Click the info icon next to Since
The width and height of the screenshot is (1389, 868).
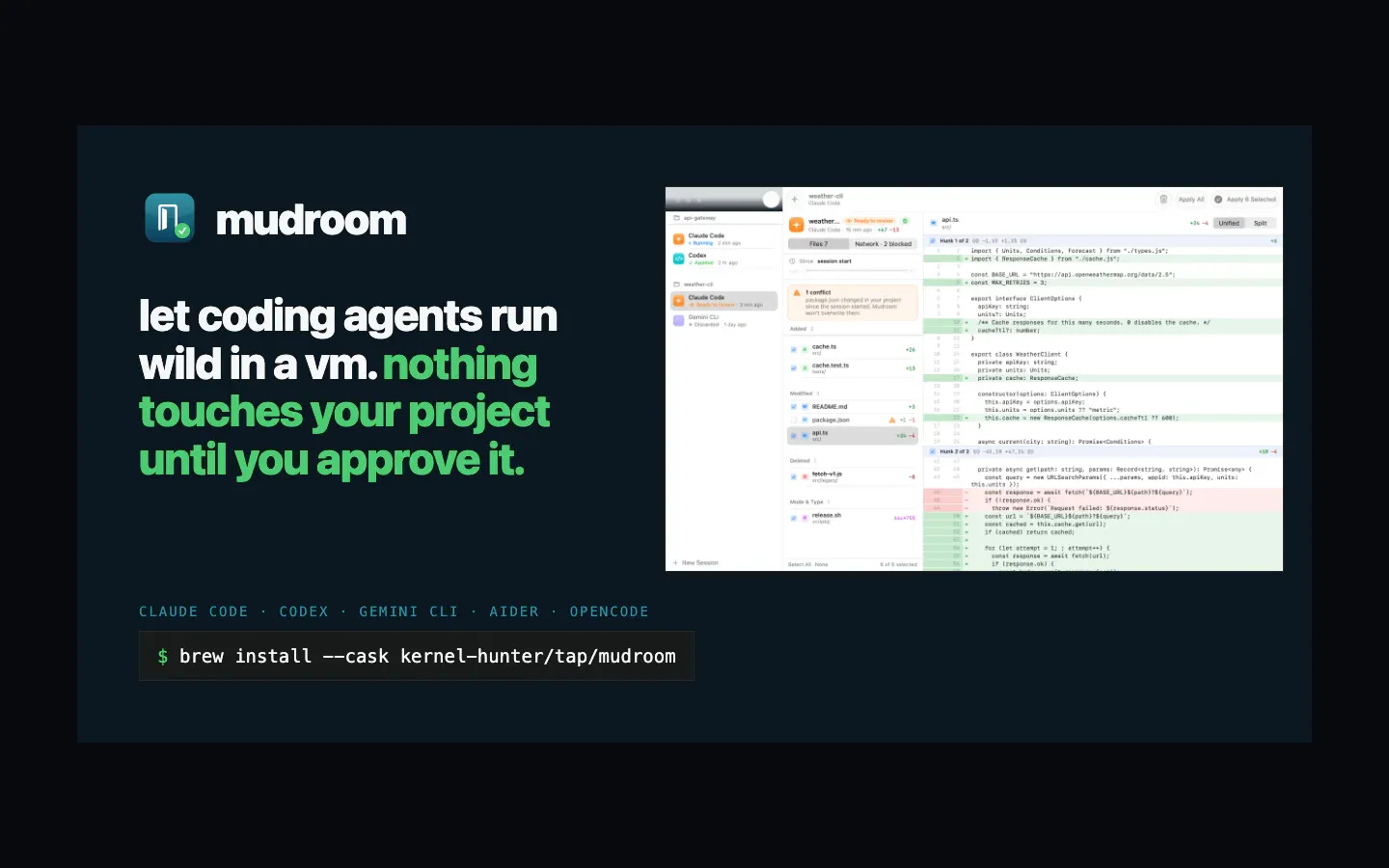793,261
